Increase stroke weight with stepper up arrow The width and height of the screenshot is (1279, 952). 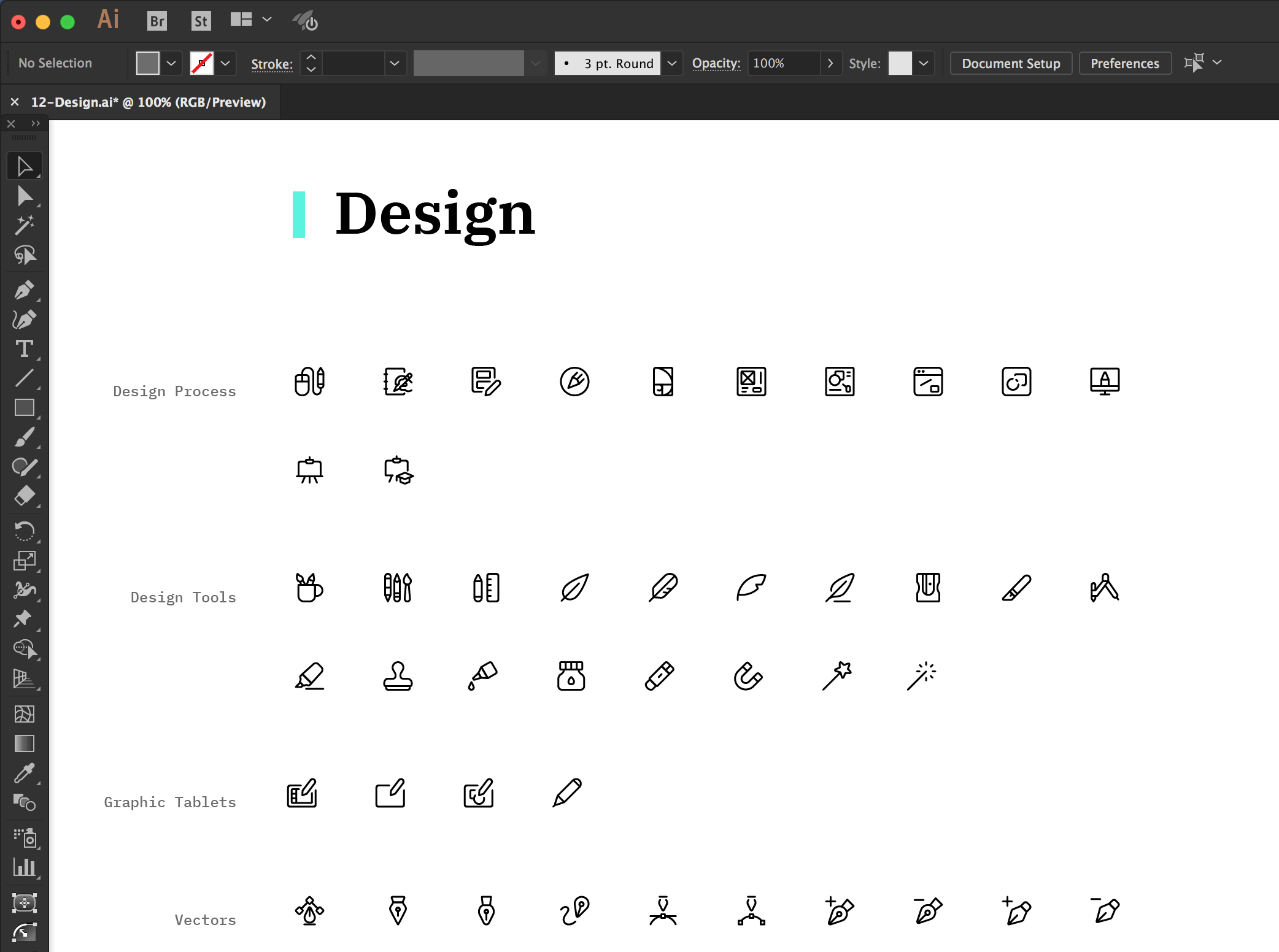point(311,57)
